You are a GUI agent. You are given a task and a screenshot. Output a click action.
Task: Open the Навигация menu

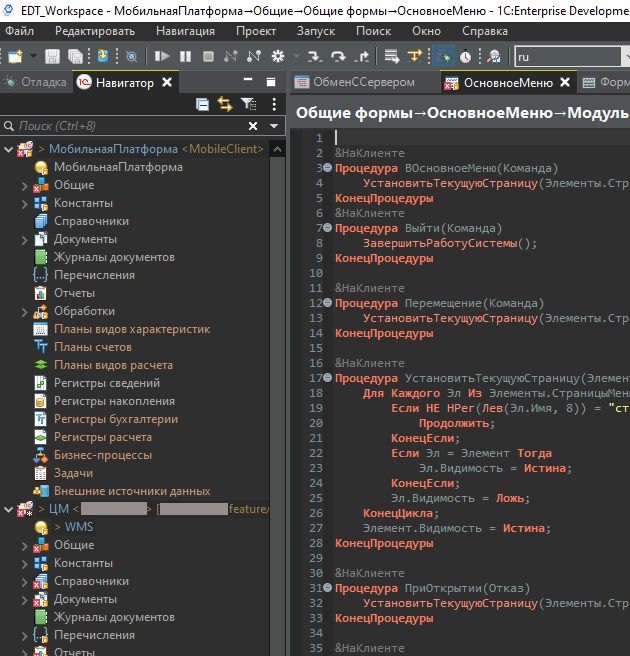point(184,31)
